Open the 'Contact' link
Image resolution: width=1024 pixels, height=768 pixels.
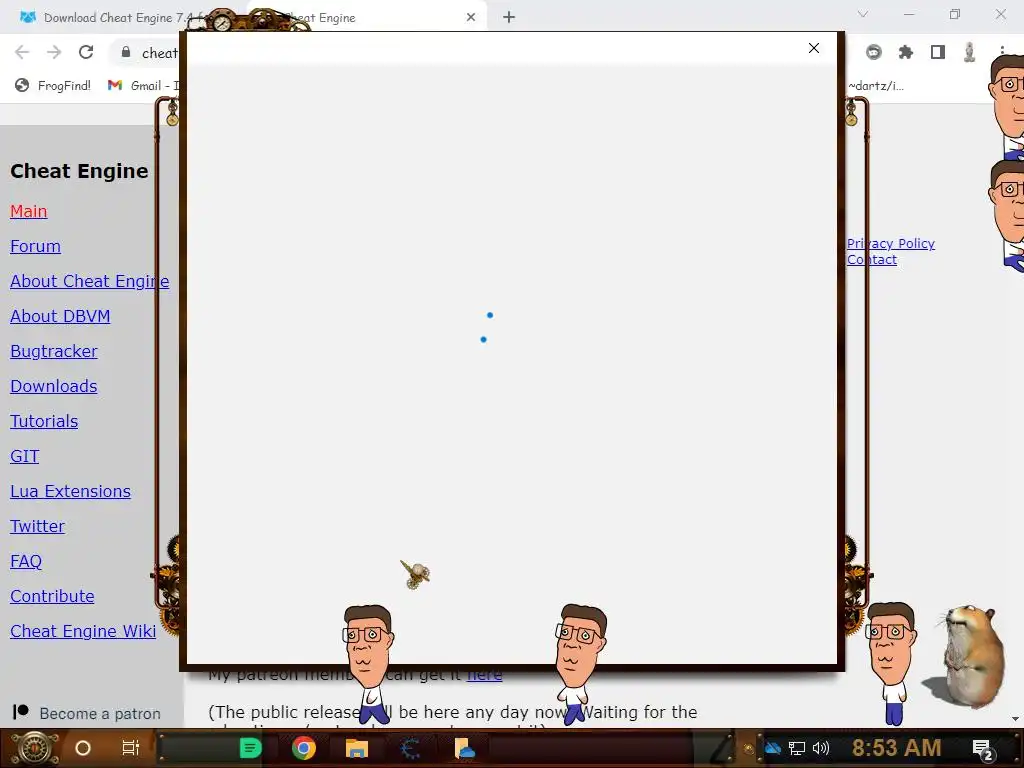pyautogui.click(x=872, y=259)
